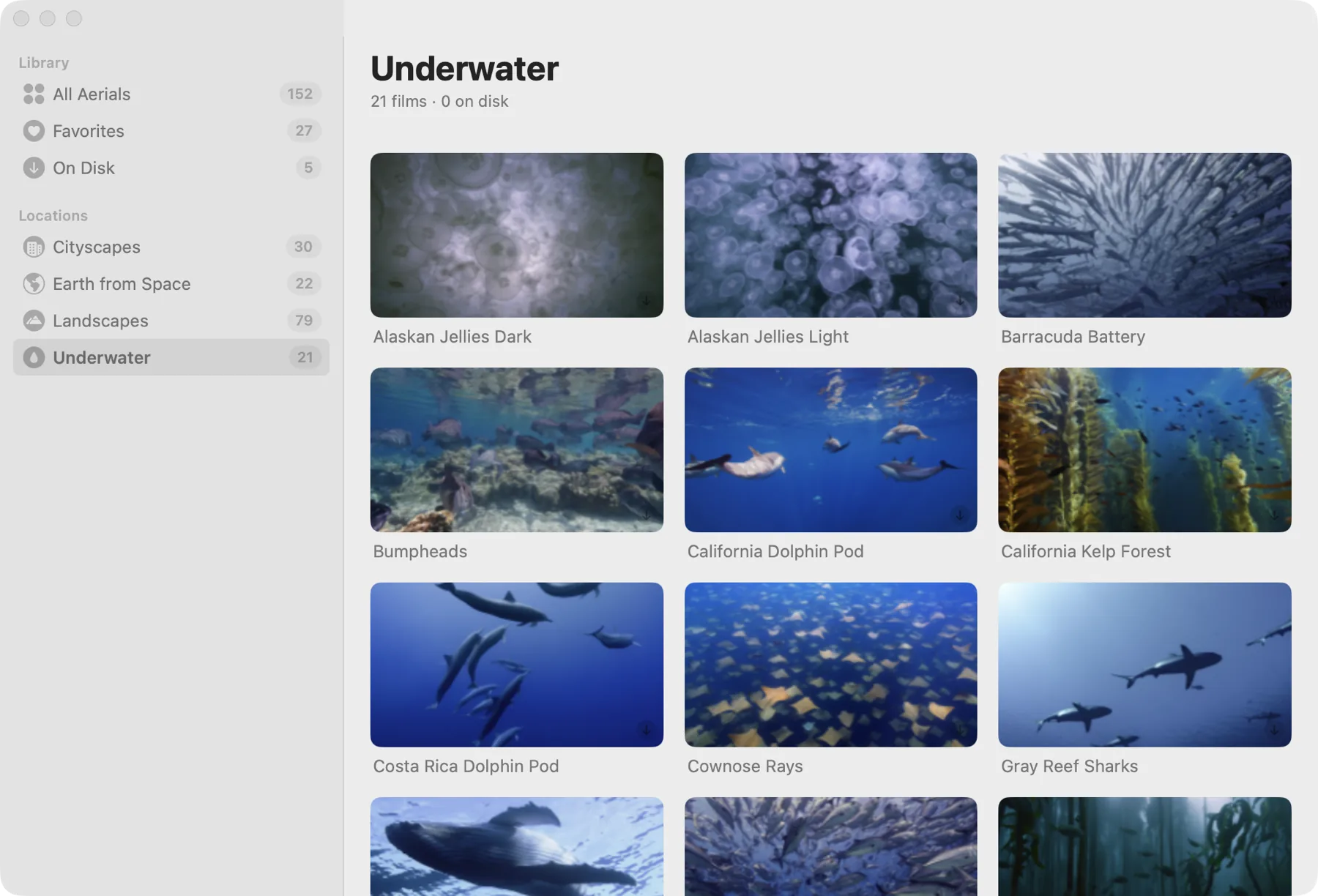Click the 'California Kelp Forest' title text
Viewport: 1318px width, 896px height.
(1086, 551)
